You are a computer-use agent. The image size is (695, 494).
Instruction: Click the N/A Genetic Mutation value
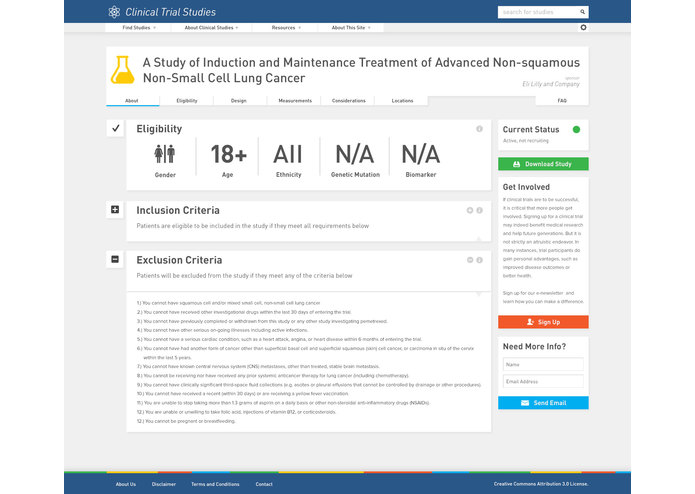tap(355, 154)
